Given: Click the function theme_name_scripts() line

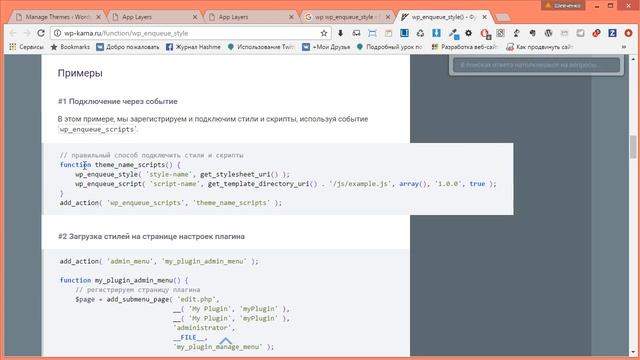Looking at the screenshot, I should point(120,165).
